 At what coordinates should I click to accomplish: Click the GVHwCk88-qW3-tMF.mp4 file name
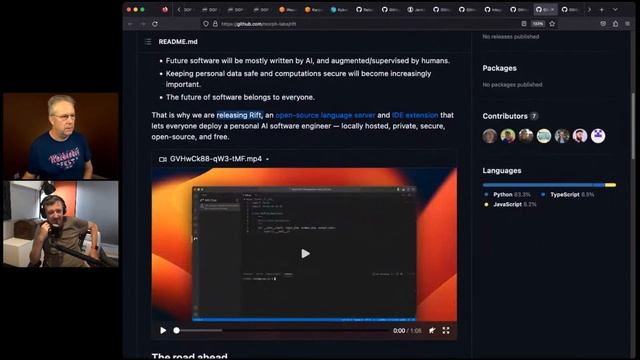(216, 159)
